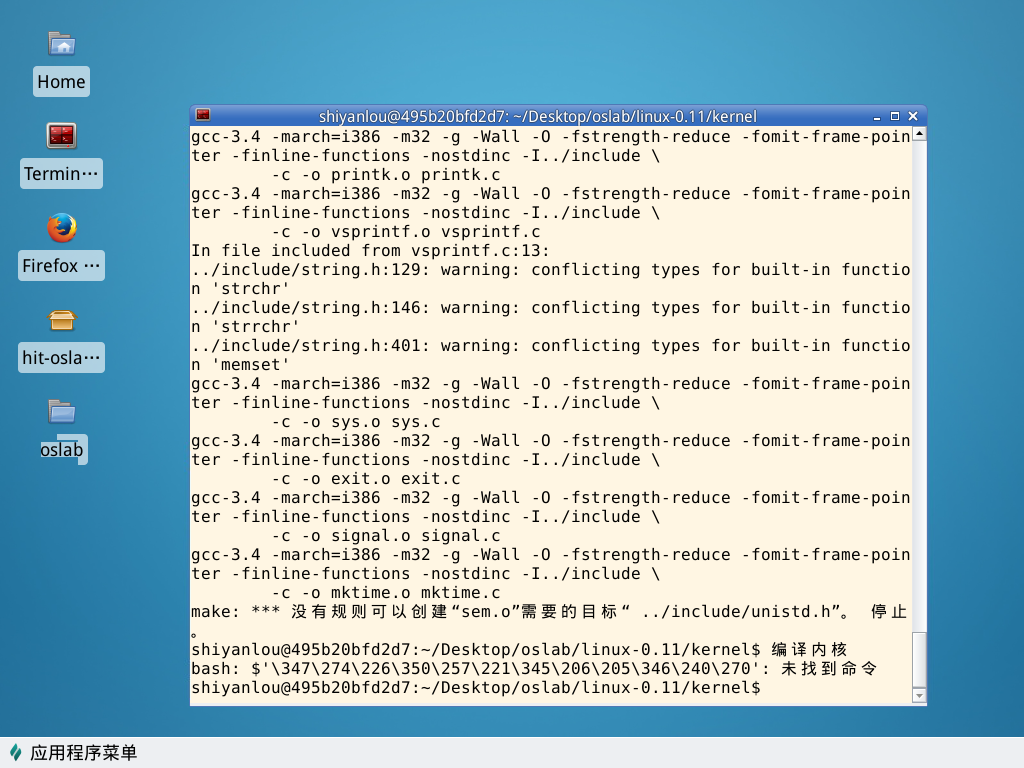The width and height of the screenshot is (1024, 768).
Task: Click the terminal scrollbar thumb
Action: (x=920, y=660)
